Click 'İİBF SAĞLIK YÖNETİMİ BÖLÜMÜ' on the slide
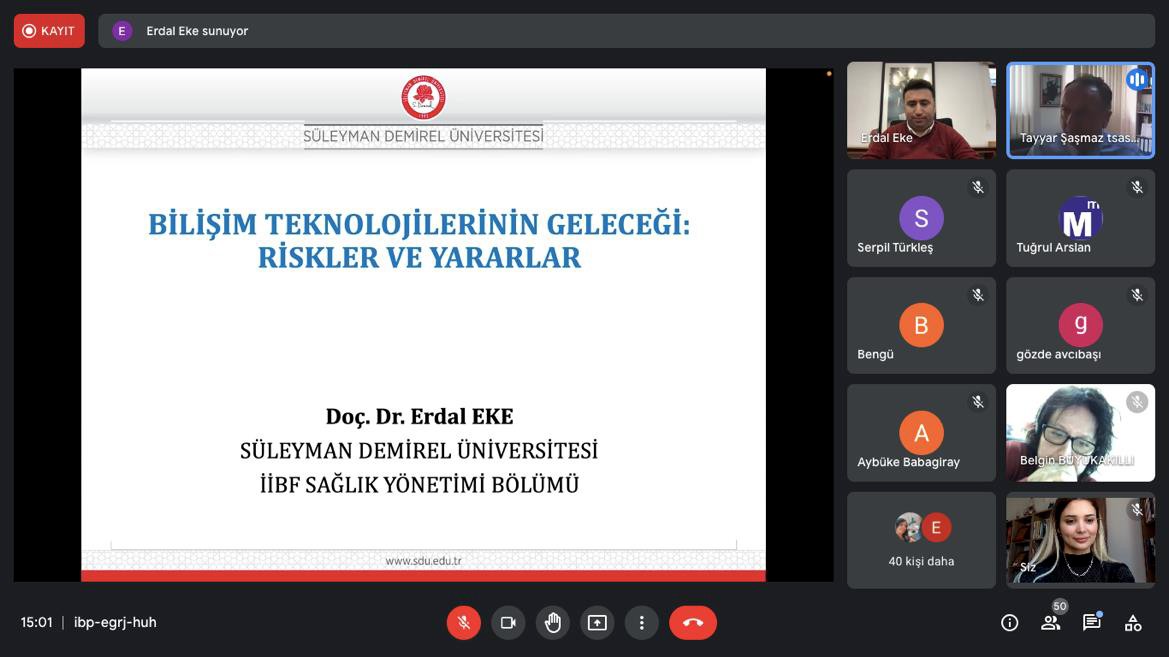The height and width of the screenshot is (657, 1169). point(419,485)
